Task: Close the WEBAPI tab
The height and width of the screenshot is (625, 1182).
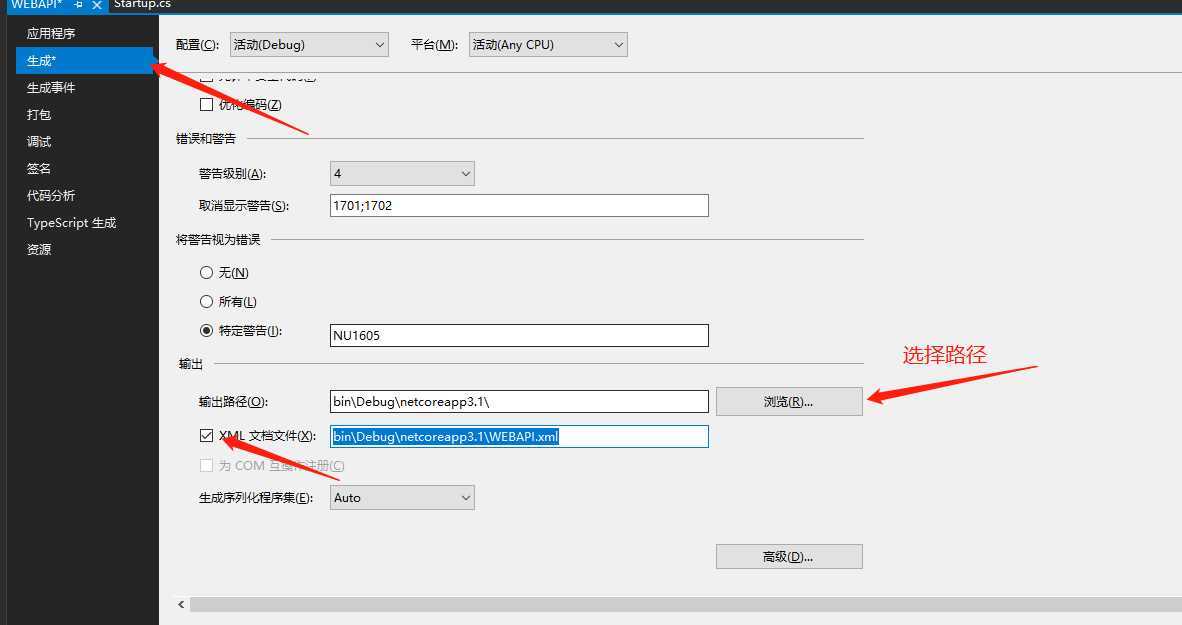Action: (x=96, y=5)
